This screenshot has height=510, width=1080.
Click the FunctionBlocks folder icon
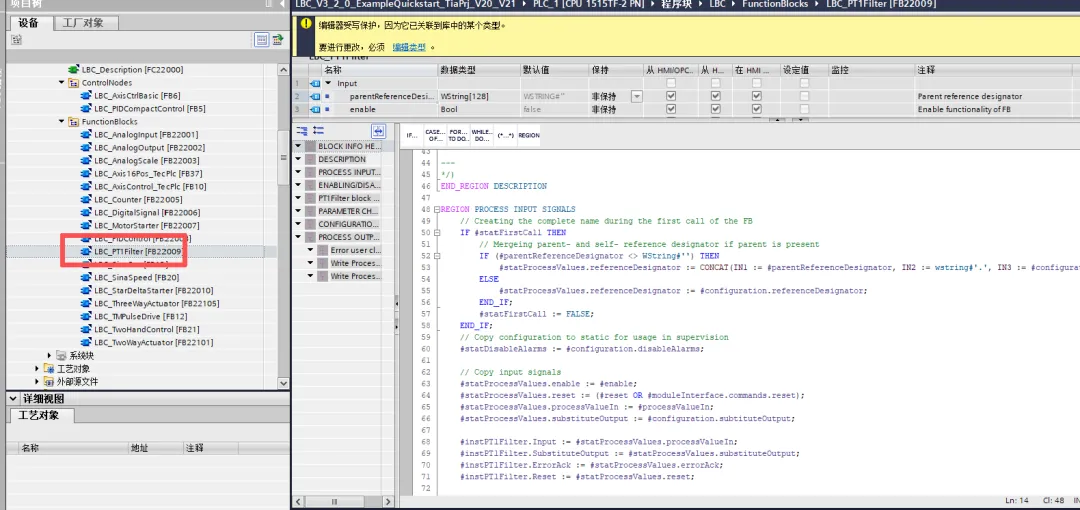[x=74, y=121]
